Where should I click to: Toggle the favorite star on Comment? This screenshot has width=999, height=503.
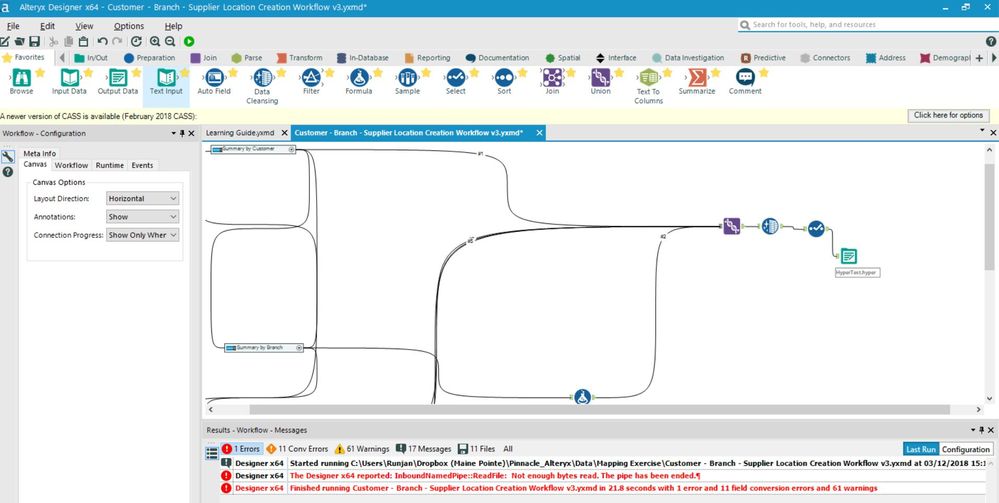coord(763,72)
